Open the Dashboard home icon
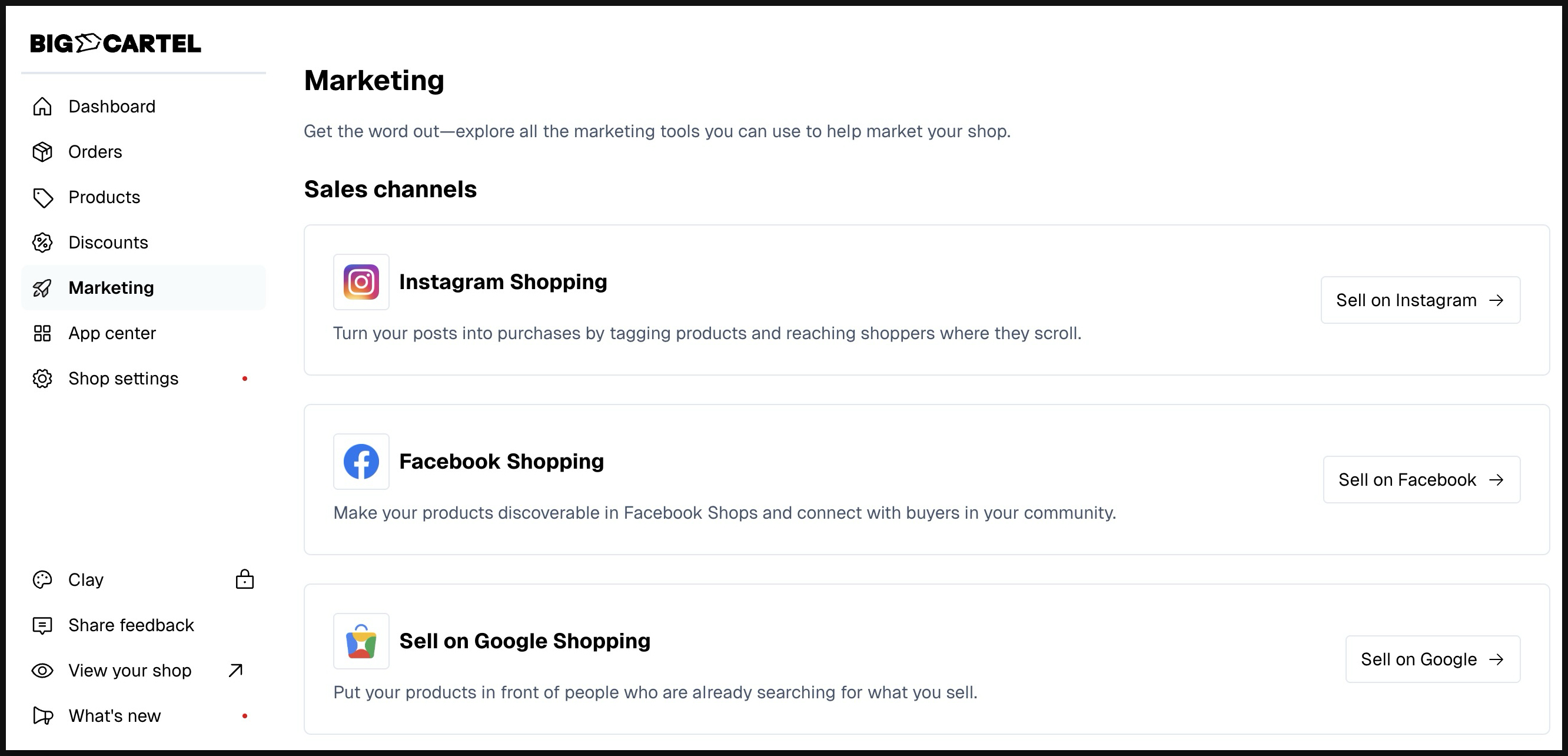The width and height of the screenshot is (1568, 756). [x=42, y=107]
